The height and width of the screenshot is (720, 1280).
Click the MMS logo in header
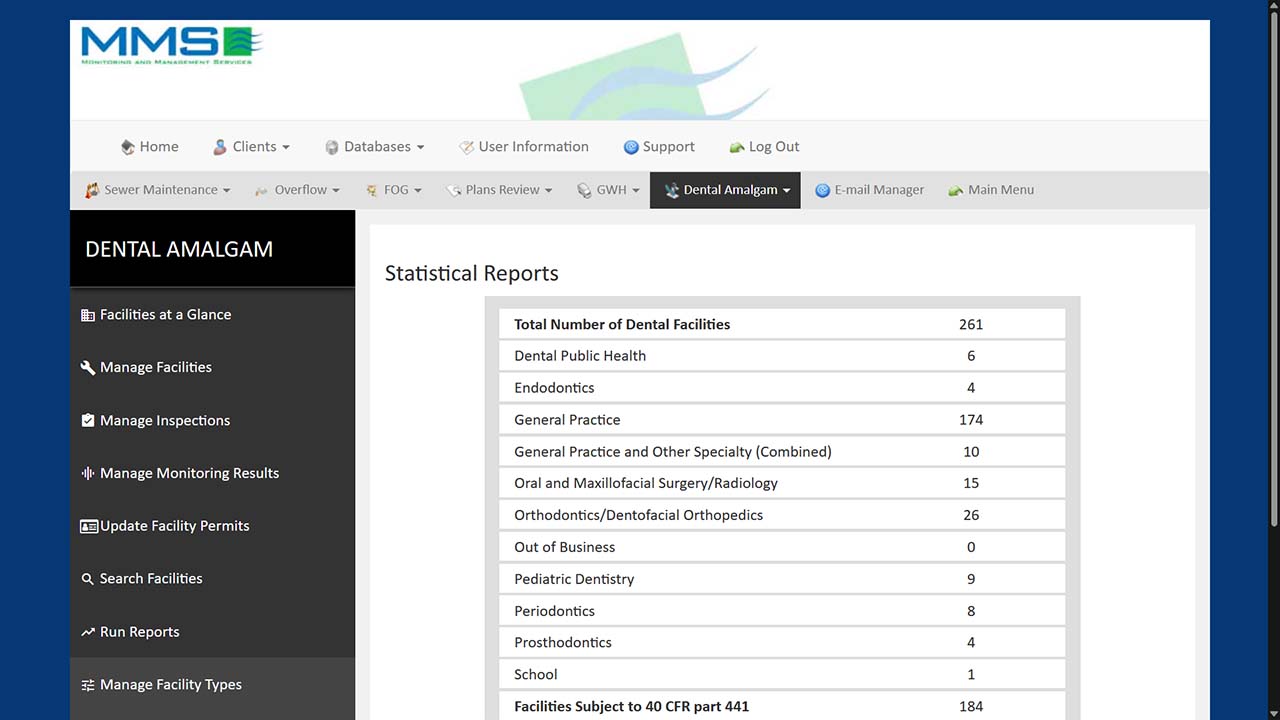pyautogui.click(x=171, y=45)
